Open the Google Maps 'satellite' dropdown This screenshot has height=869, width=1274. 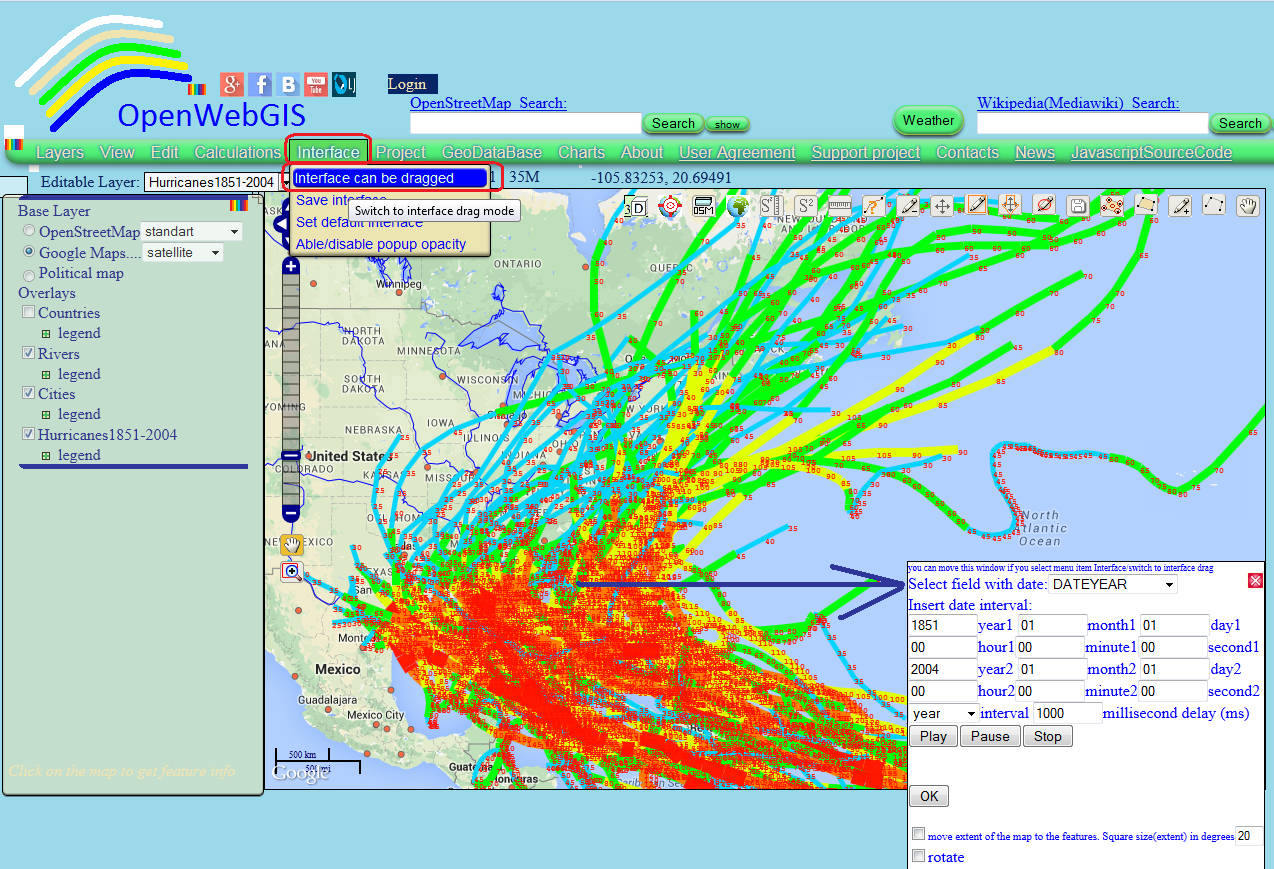tap(183, 253)
